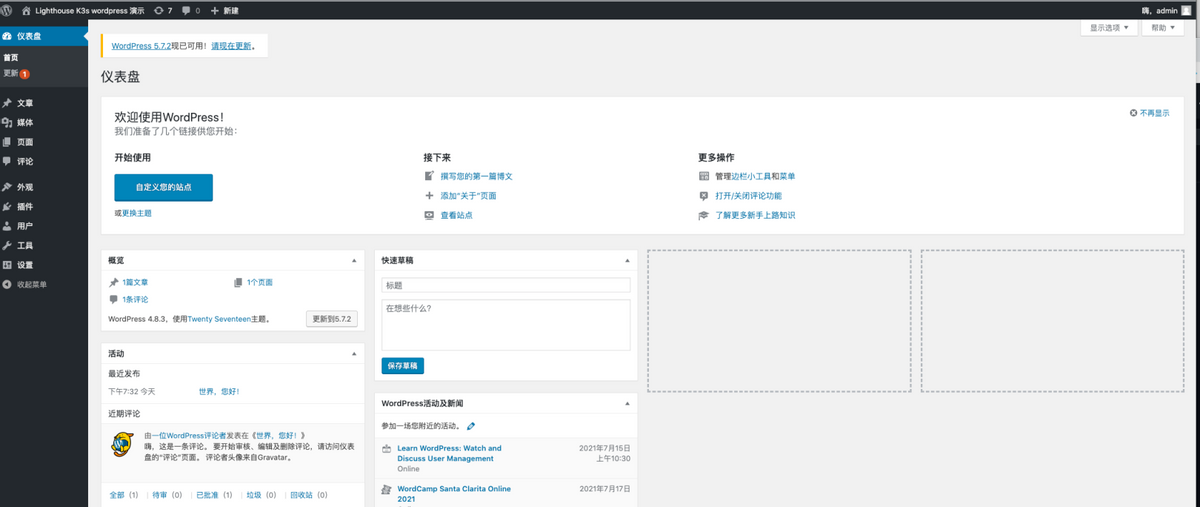Click the 请现在更新 update now link

(231, 46)
